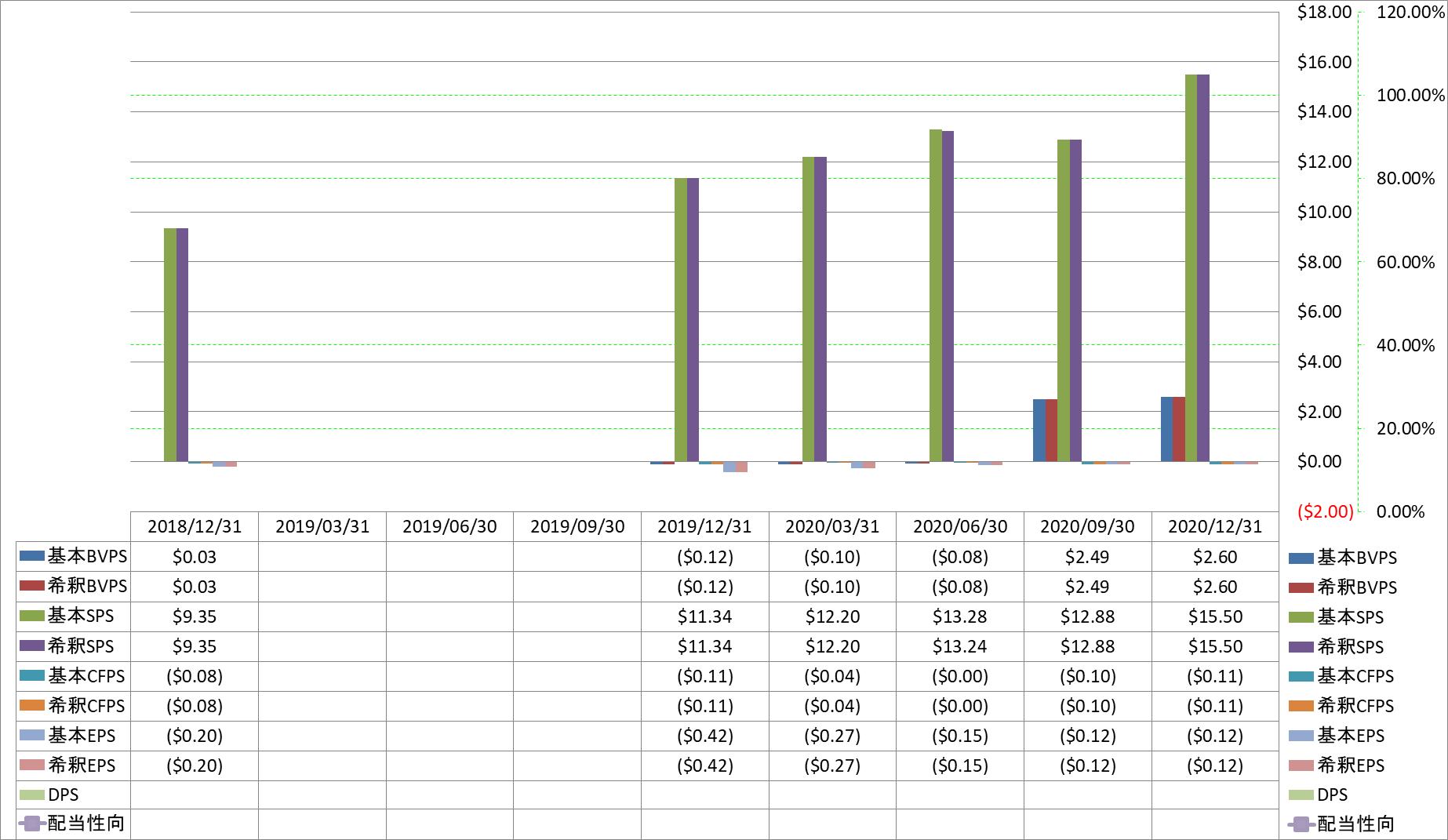
Task: Click the ($0.42) 基本EPS value for 2019/12/31
Action: pyautogui.click(x=705, y=736)
